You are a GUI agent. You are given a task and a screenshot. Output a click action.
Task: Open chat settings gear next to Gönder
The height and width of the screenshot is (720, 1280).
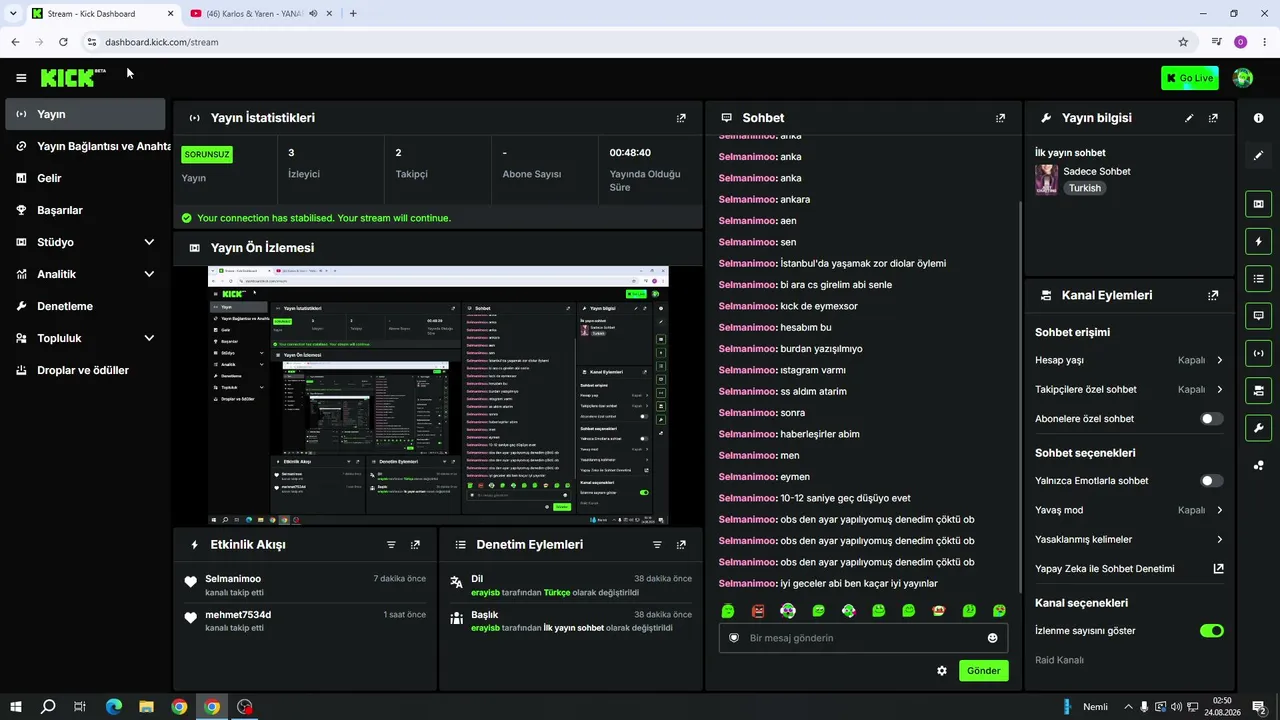point(941,671)
